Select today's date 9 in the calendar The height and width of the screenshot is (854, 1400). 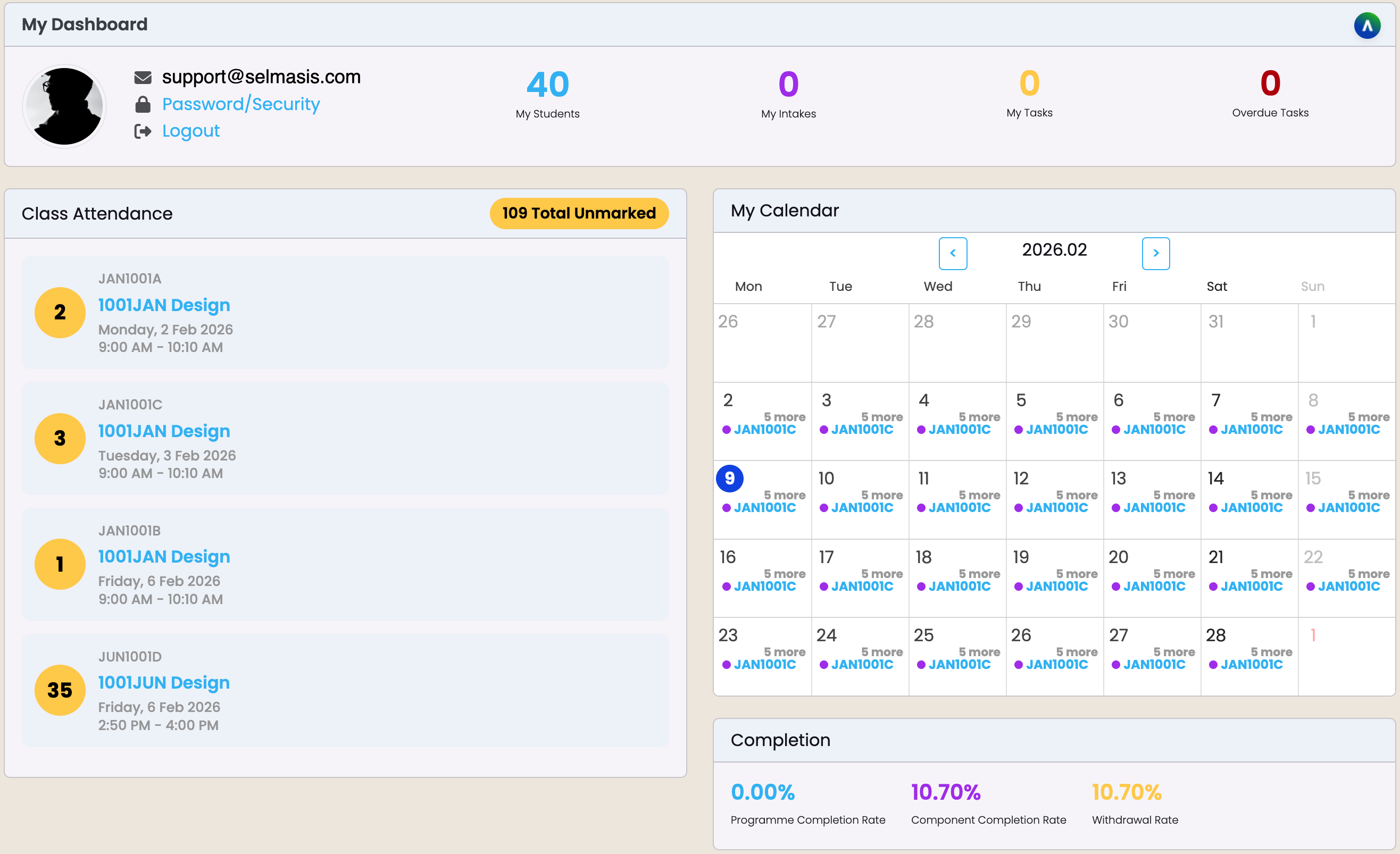click(730, 479)
